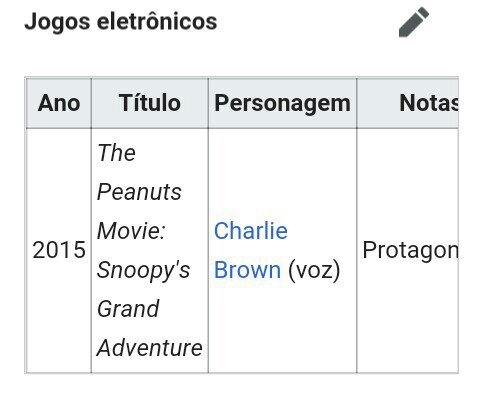
Task: Click the italic word The in title
Action: [x=116, y=153]
